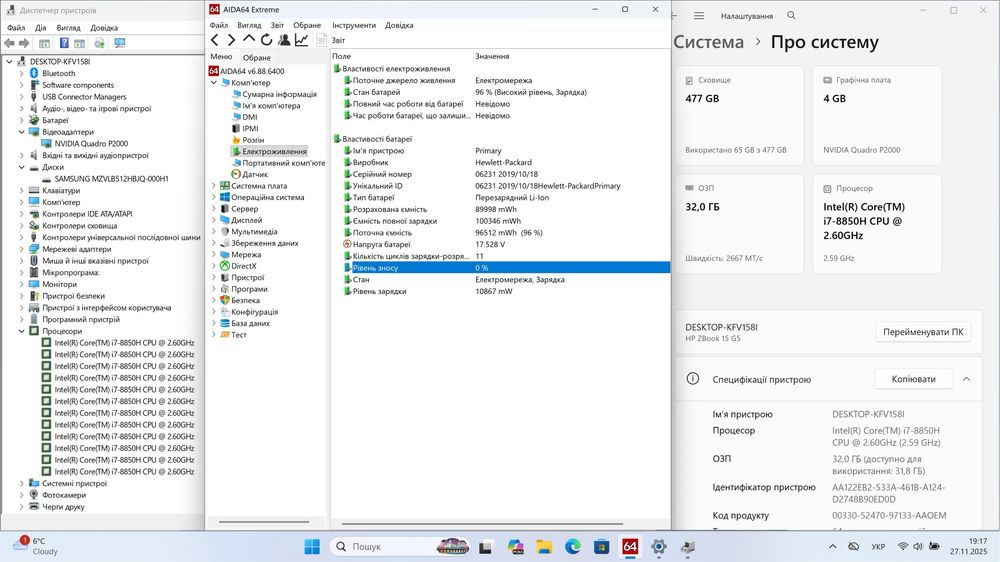Screen dimensions: 1000x562
Task: Go back in AIDA64 toolbar
Action: click(x=215, y=40)
